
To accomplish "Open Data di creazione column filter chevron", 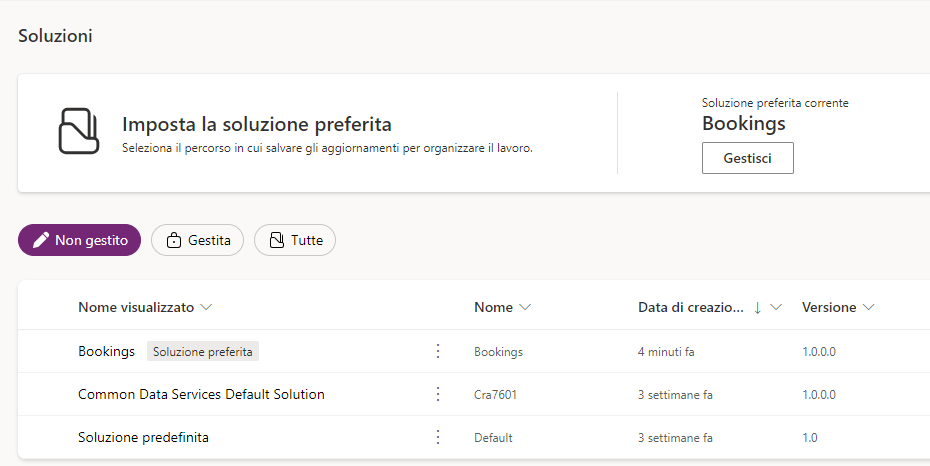I will click(x=776, y=308).
